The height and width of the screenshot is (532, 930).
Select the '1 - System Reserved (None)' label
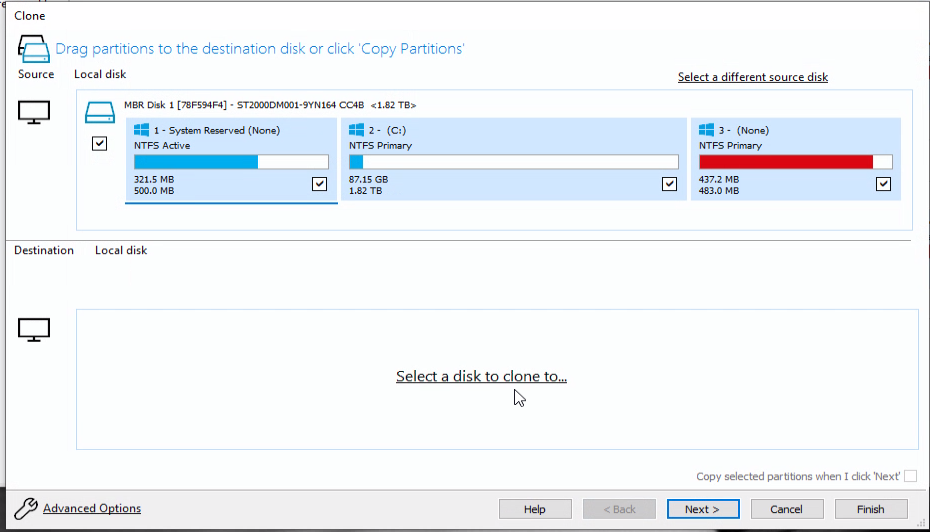pyautogui.click(x=216, y=130)
